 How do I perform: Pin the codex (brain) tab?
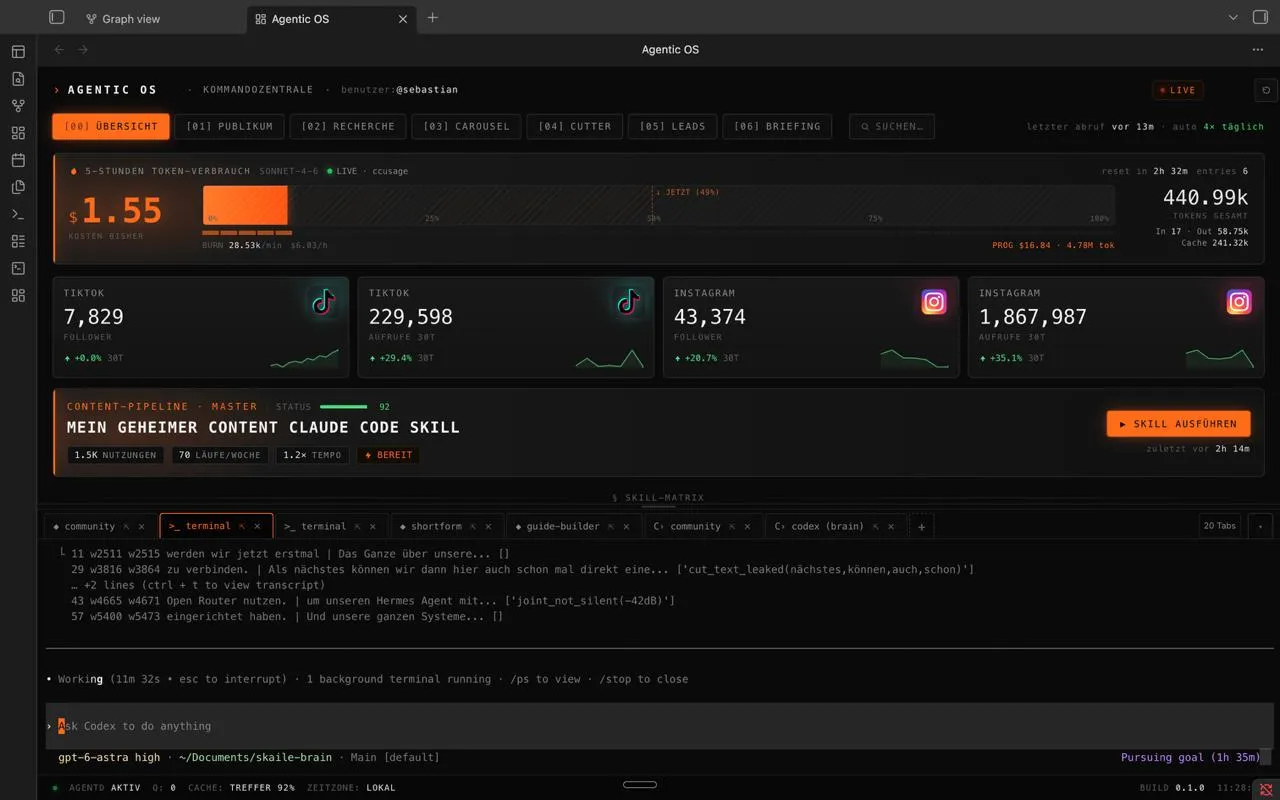tap(876, 527)
